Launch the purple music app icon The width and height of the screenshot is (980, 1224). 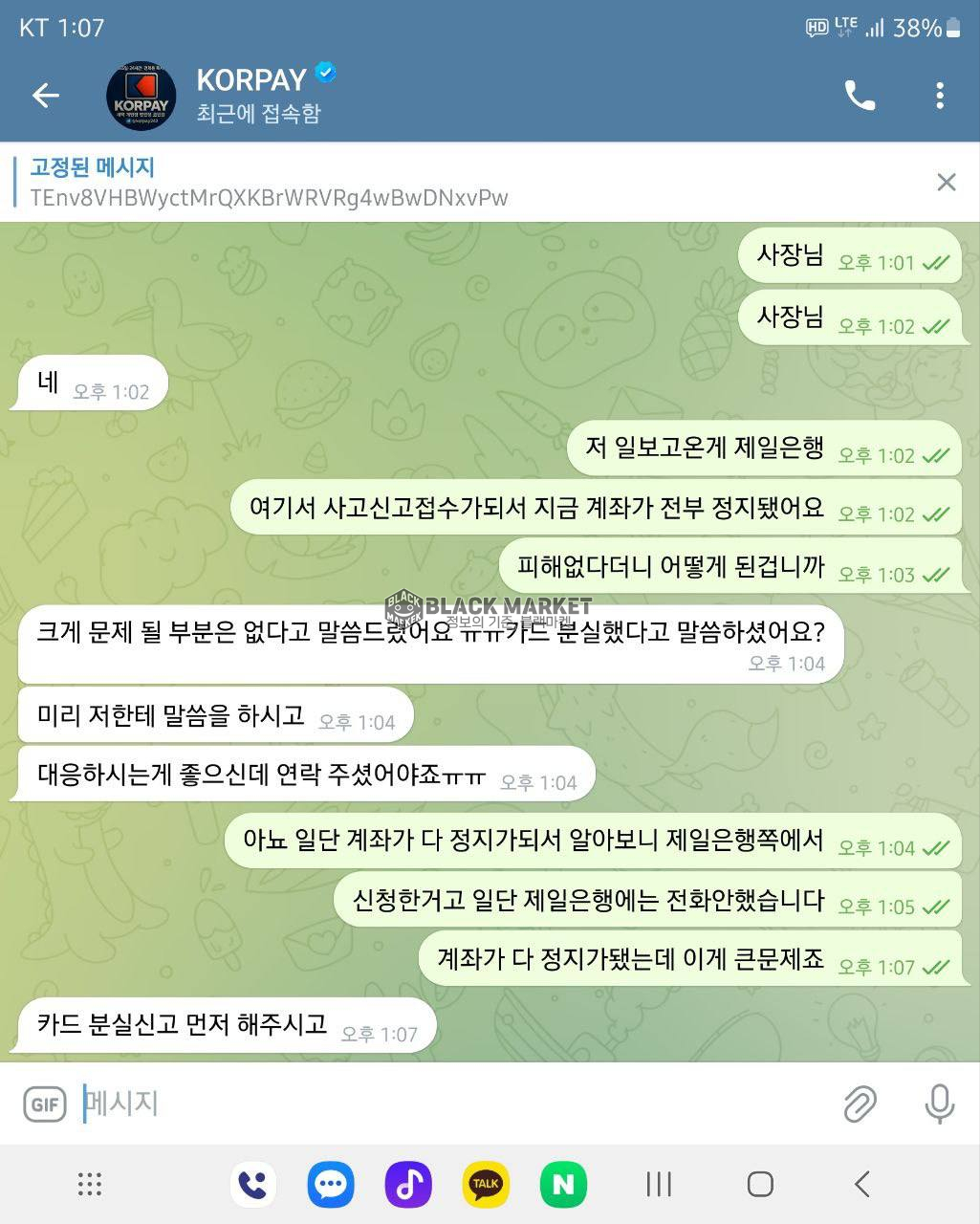click(x=408, y=1185)
